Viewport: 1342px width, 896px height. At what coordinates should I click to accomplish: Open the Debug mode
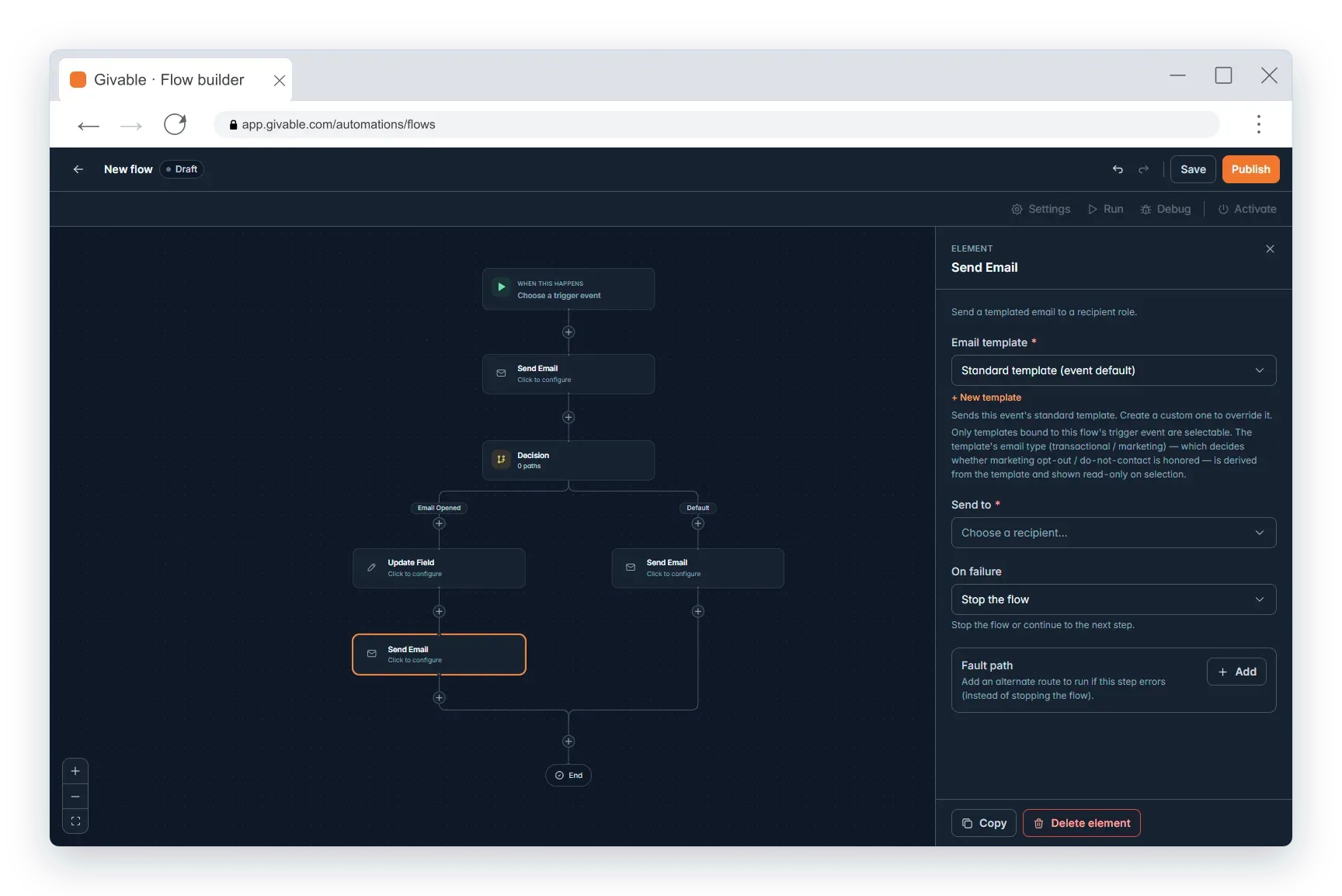(1166, 209)
